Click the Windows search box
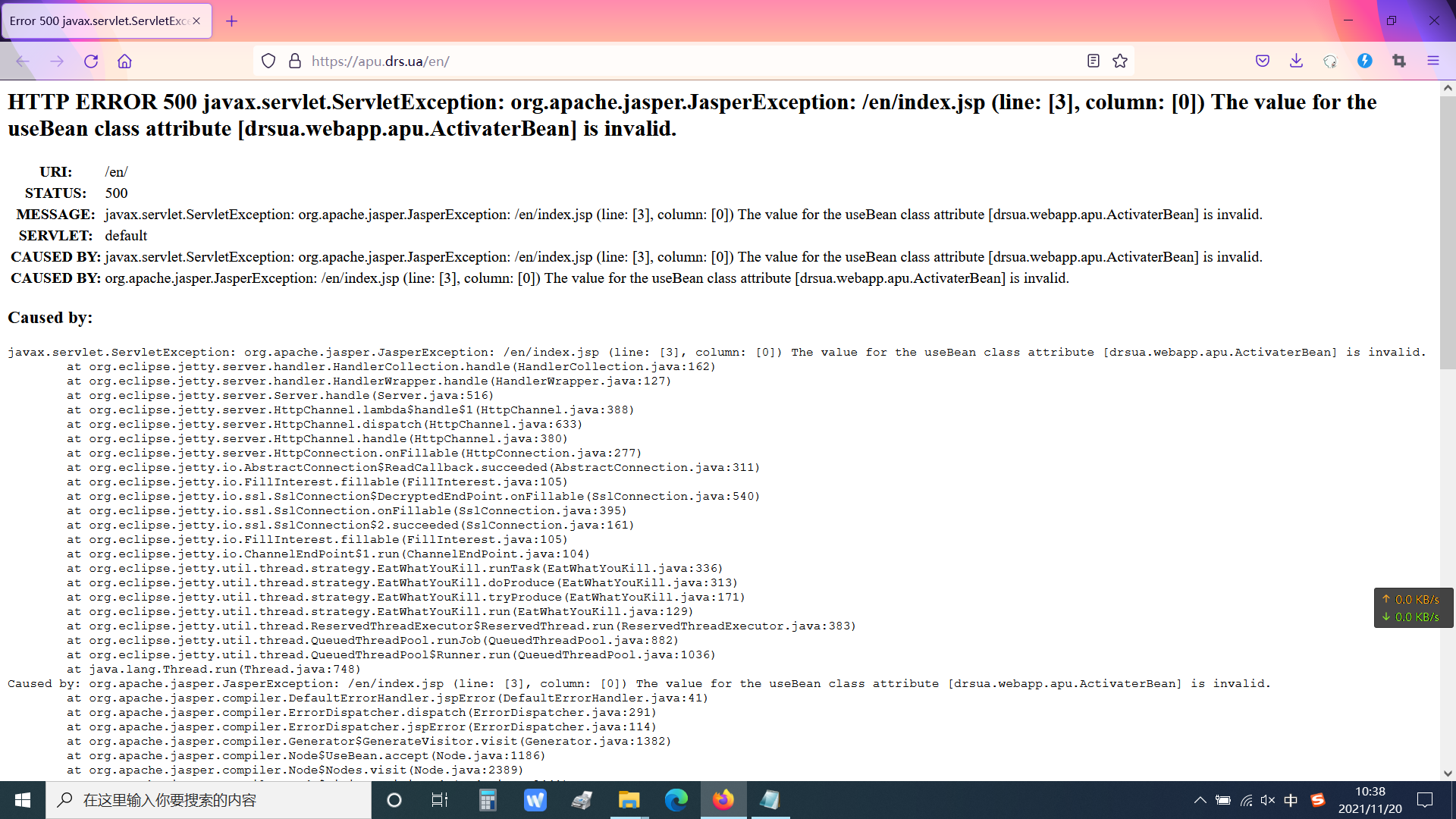This screenshot has width=1456, height=819. click(x=209, y=800)
